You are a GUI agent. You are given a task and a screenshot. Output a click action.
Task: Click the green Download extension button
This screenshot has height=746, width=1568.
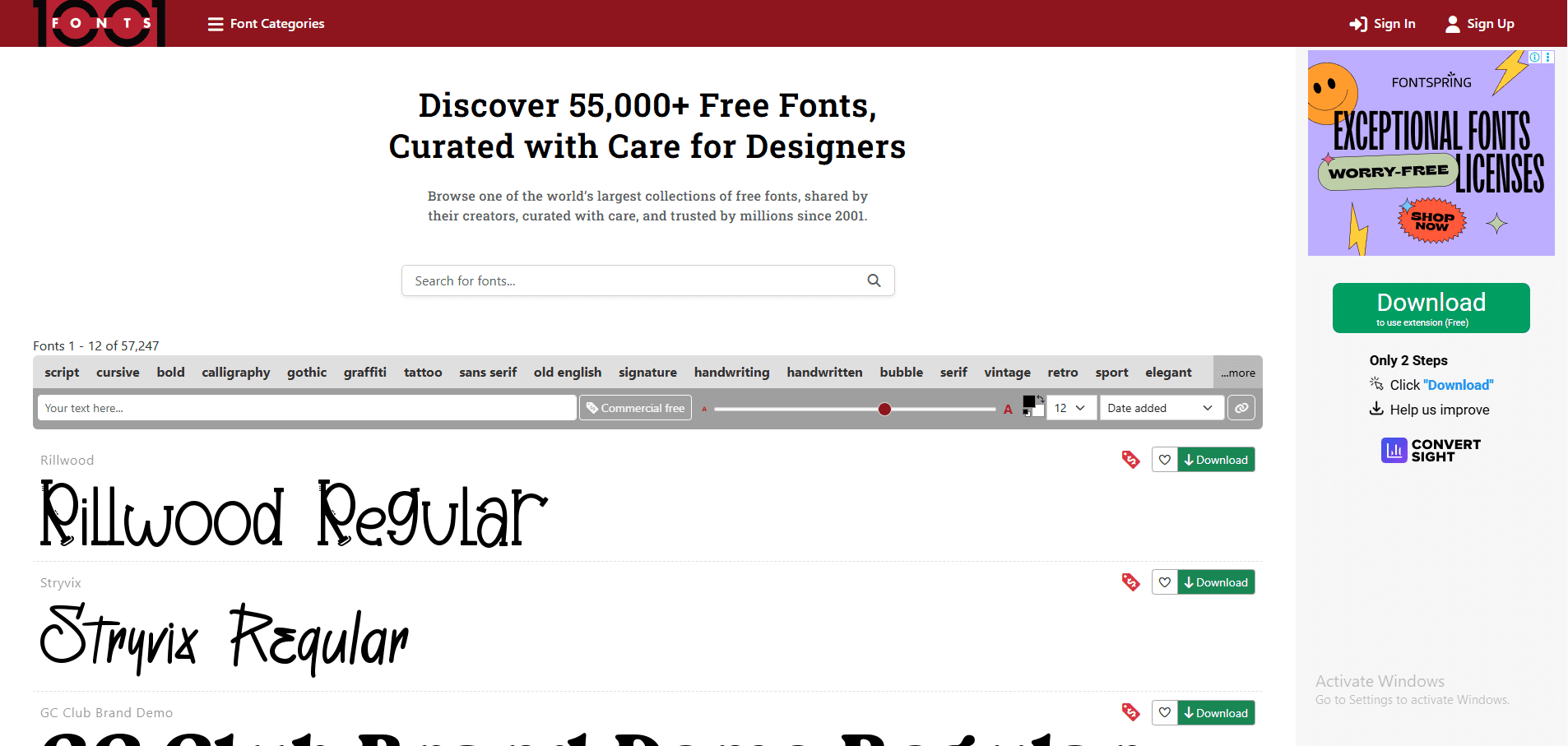point(1431,308)
